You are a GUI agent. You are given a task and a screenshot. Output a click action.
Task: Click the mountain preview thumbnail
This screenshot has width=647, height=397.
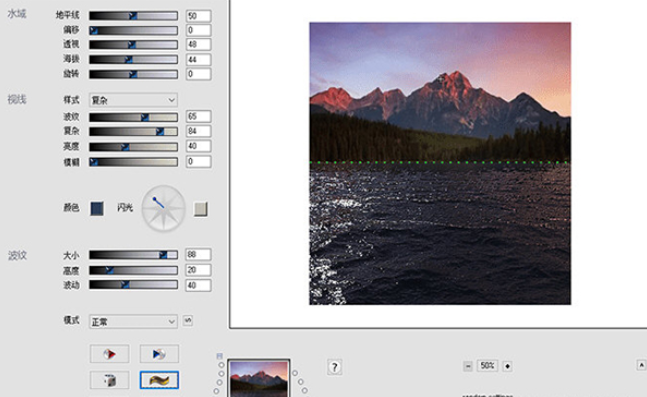tap(259, 379)
